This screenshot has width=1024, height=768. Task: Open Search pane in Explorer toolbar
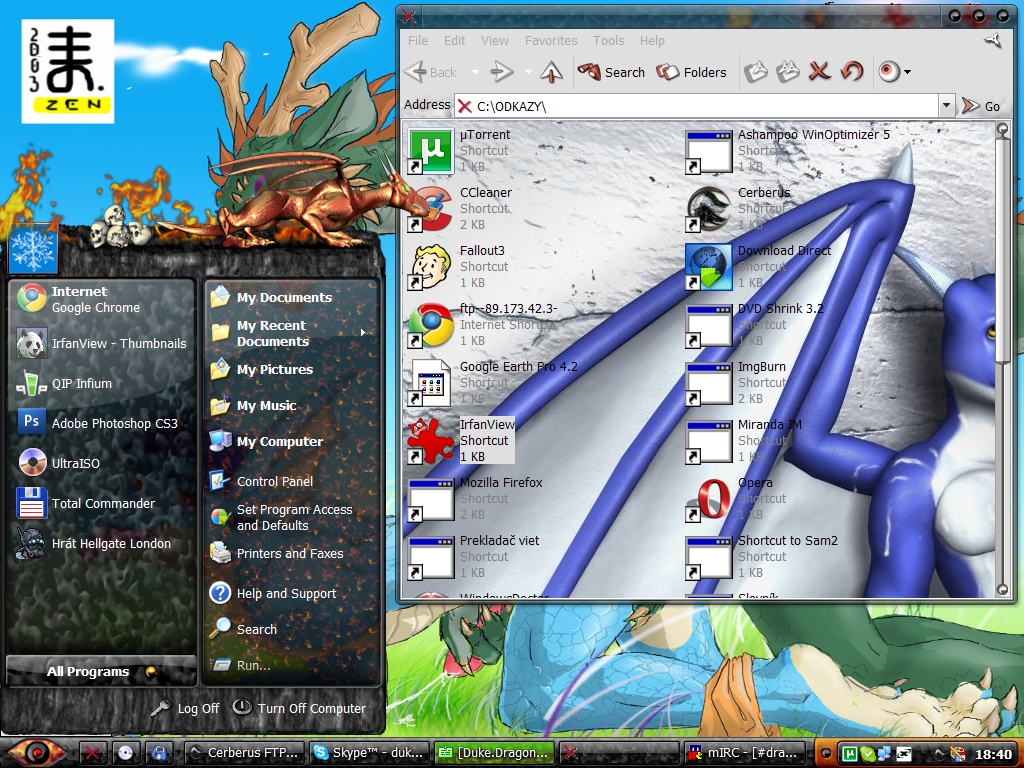pos(611,72)
